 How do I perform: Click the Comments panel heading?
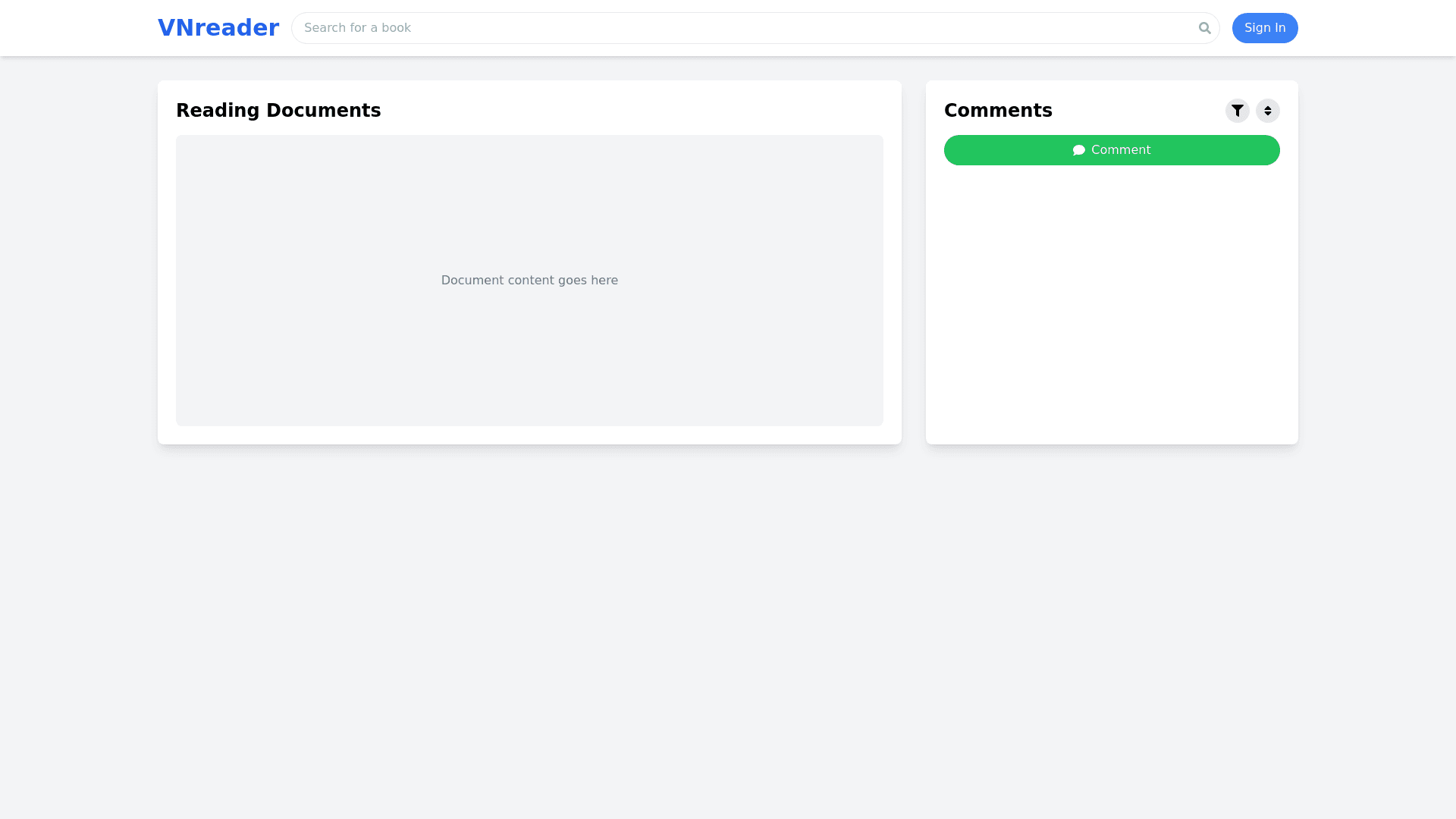click(998, 111)
